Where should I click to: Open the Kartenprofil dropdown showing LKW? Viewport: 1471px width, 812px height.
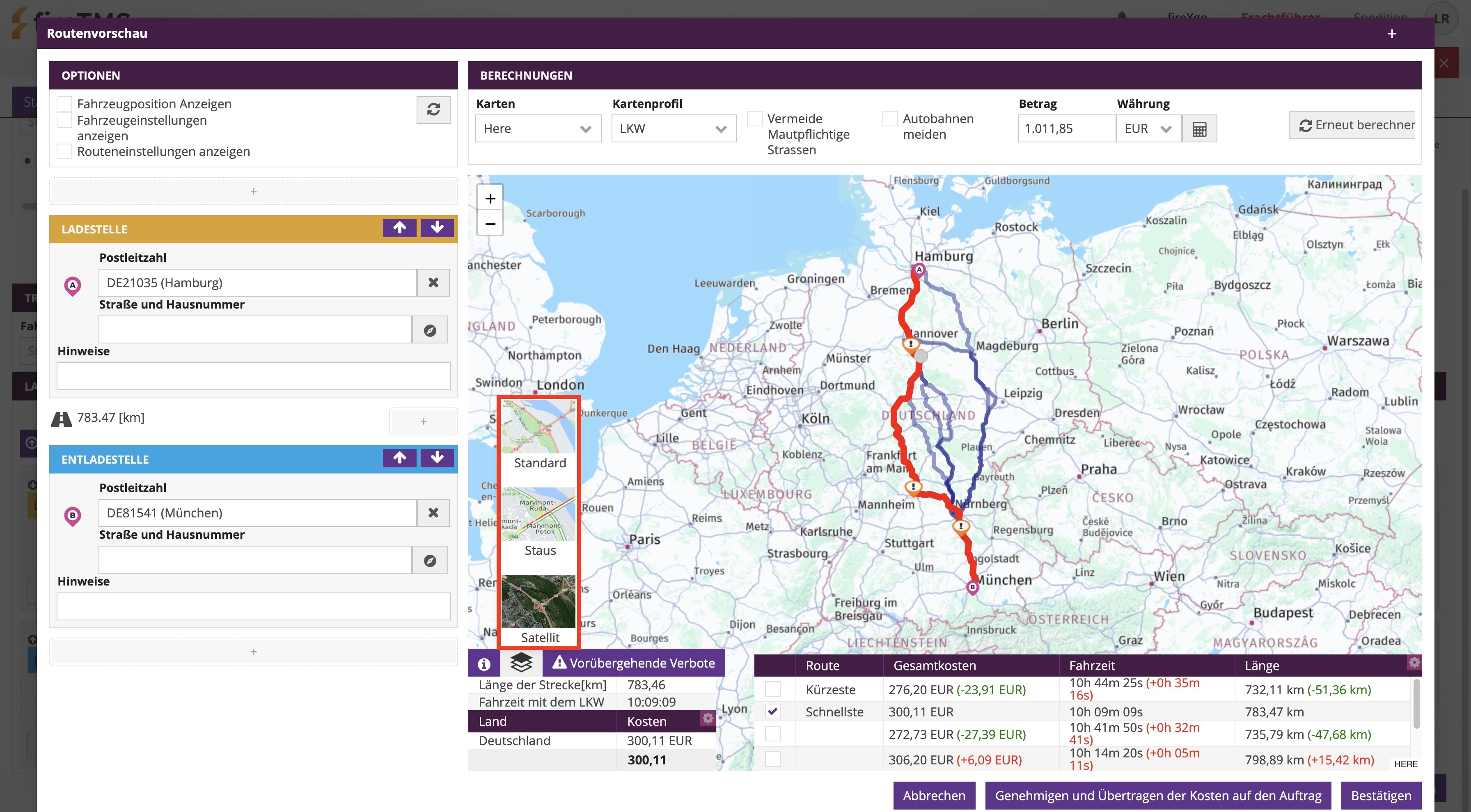(673, 129)
